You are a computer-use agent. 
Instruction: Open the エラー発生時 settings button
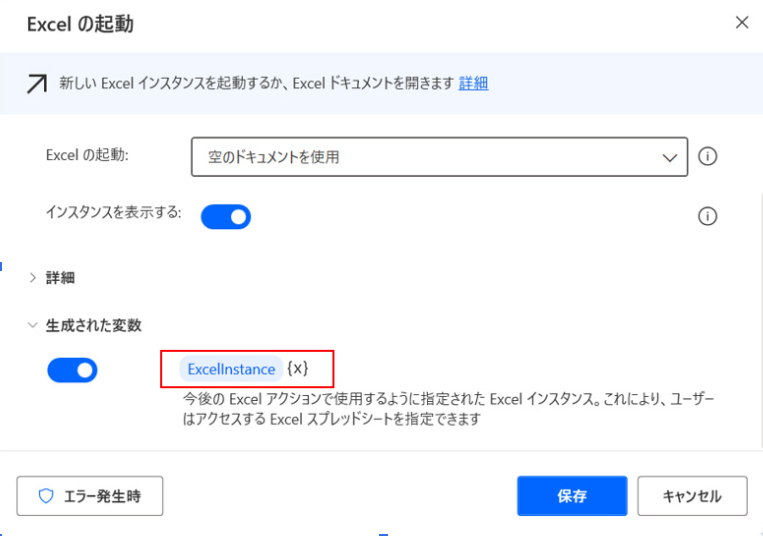(x=90, y=496)
